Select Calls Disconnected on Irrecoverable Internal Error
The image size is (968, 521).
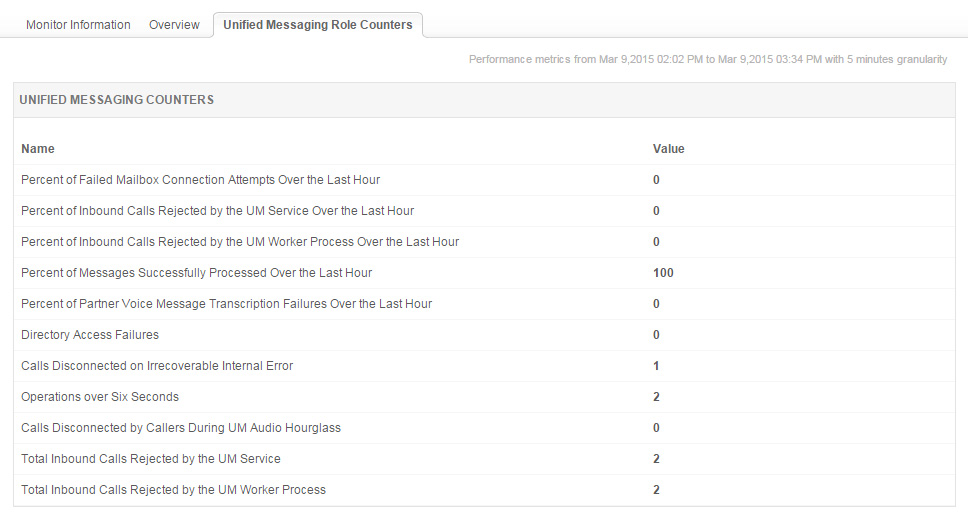coord(157,366)
